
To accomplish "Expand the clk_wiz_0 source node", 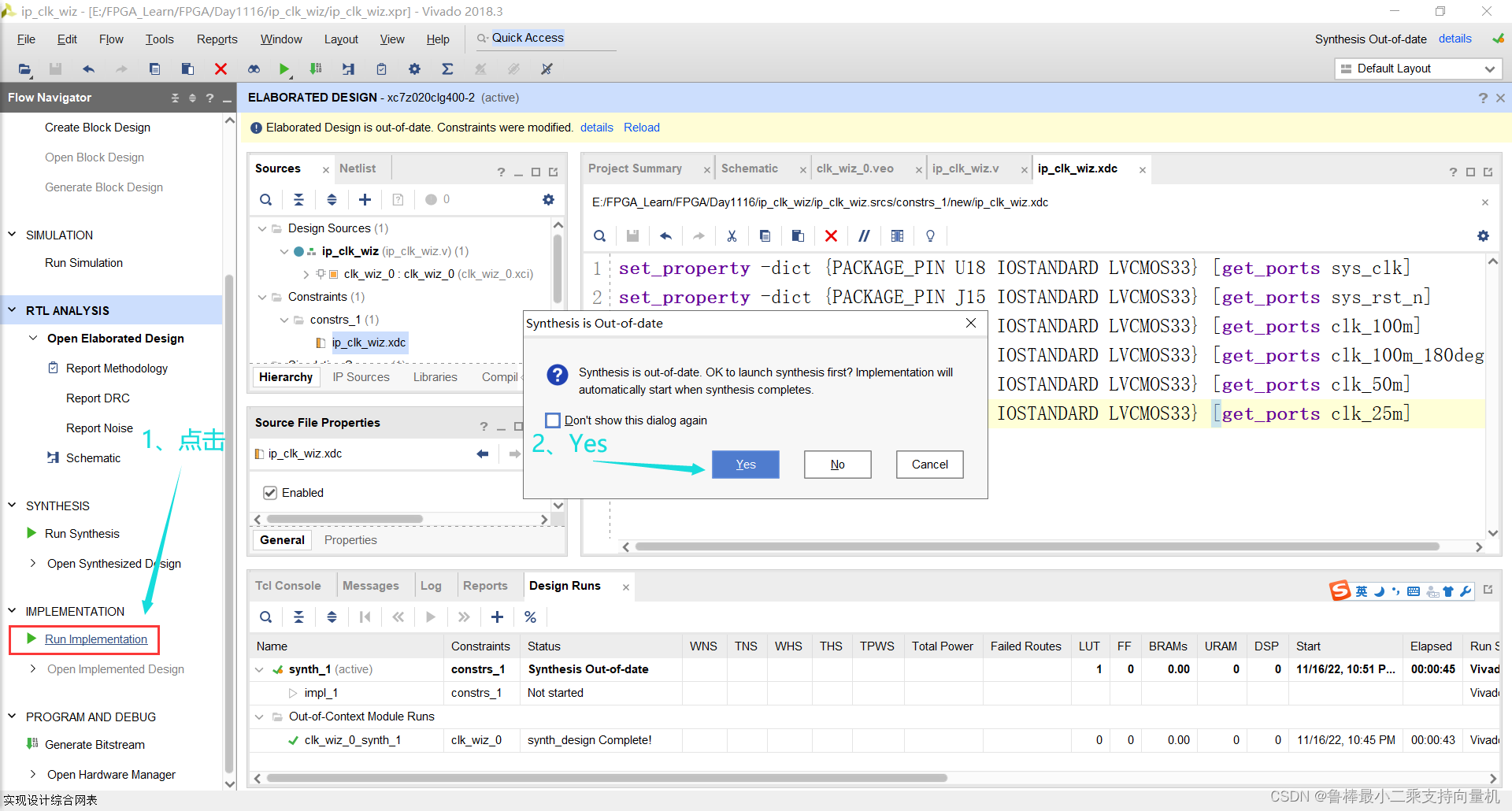I will tap(306, 274).
